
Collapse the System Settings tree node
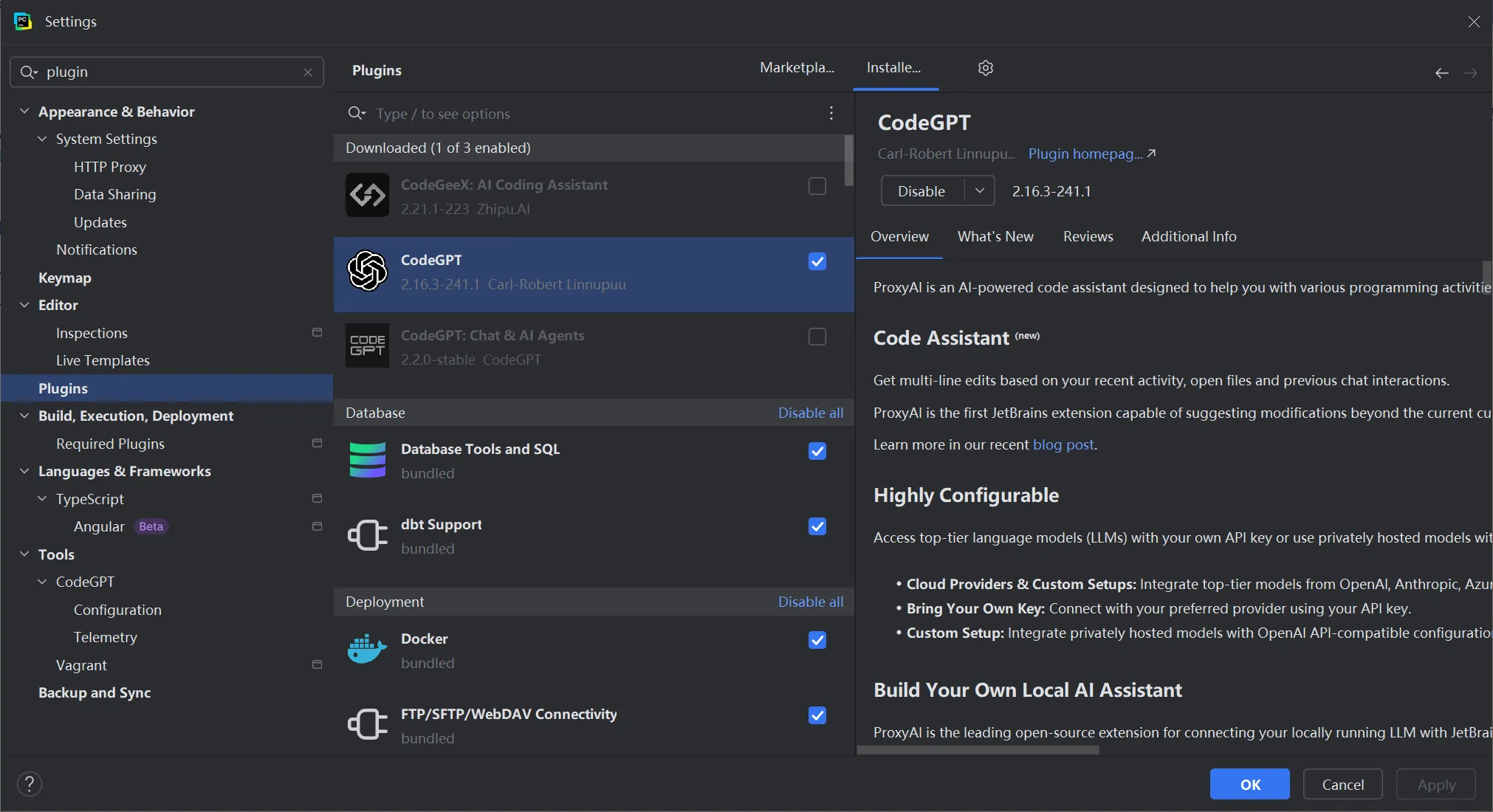(42, 139)
